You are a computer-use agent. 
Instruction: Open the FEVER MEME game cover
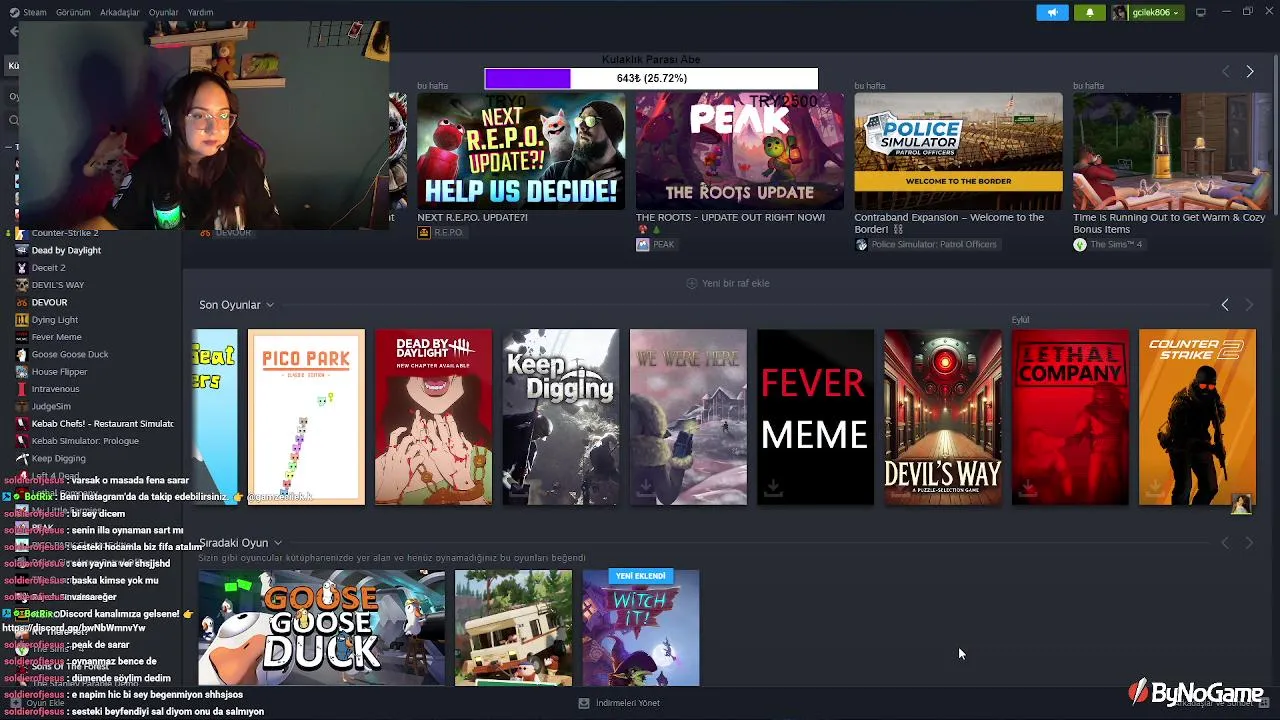pos(815,417)
